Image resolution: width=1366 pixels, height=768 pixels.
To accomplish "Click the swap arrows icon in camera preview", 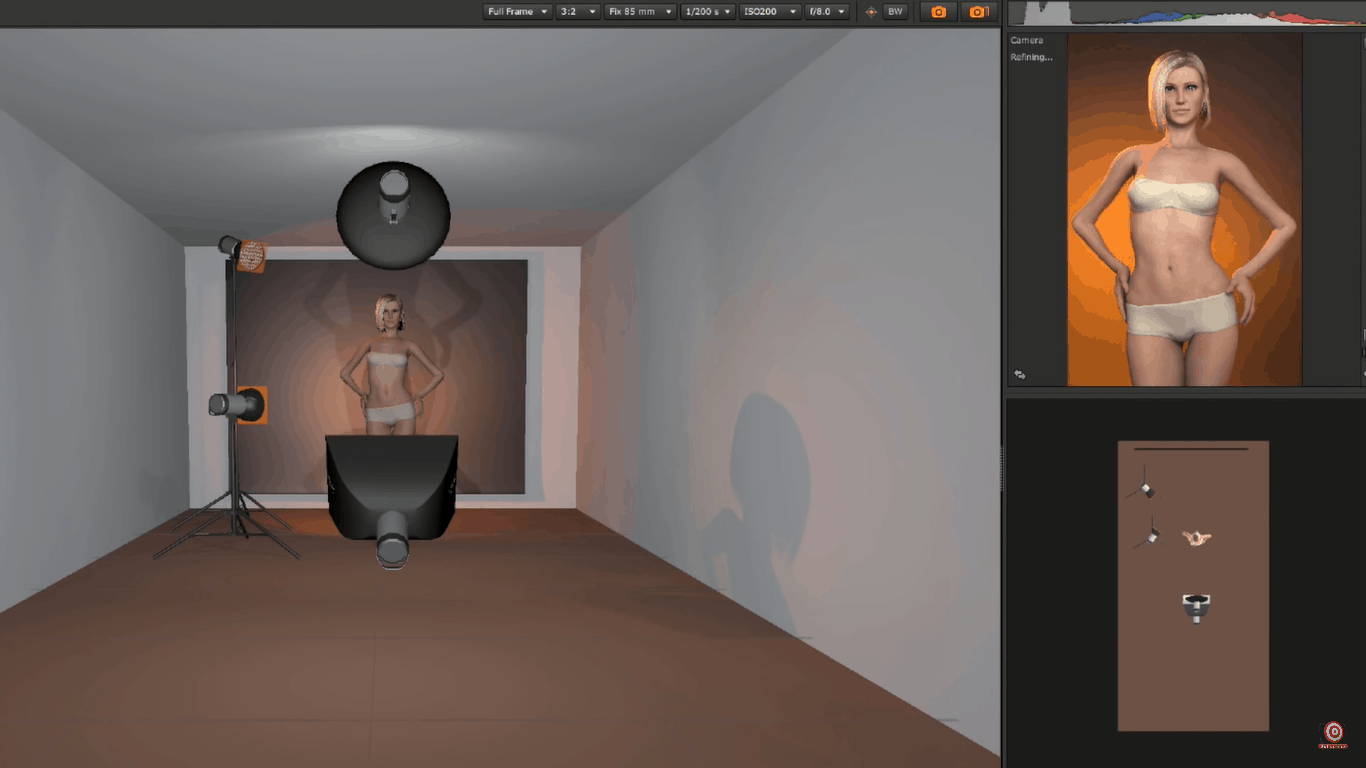I will click(x=1020, y=374).
